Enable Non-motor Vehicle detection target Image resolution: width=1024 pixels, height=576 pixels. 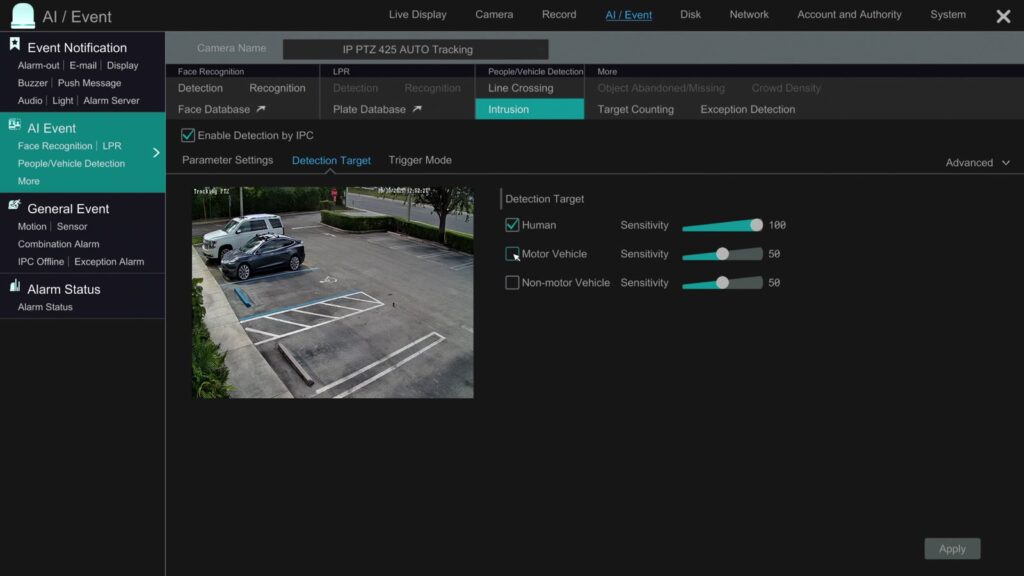[x=512, y=283]
